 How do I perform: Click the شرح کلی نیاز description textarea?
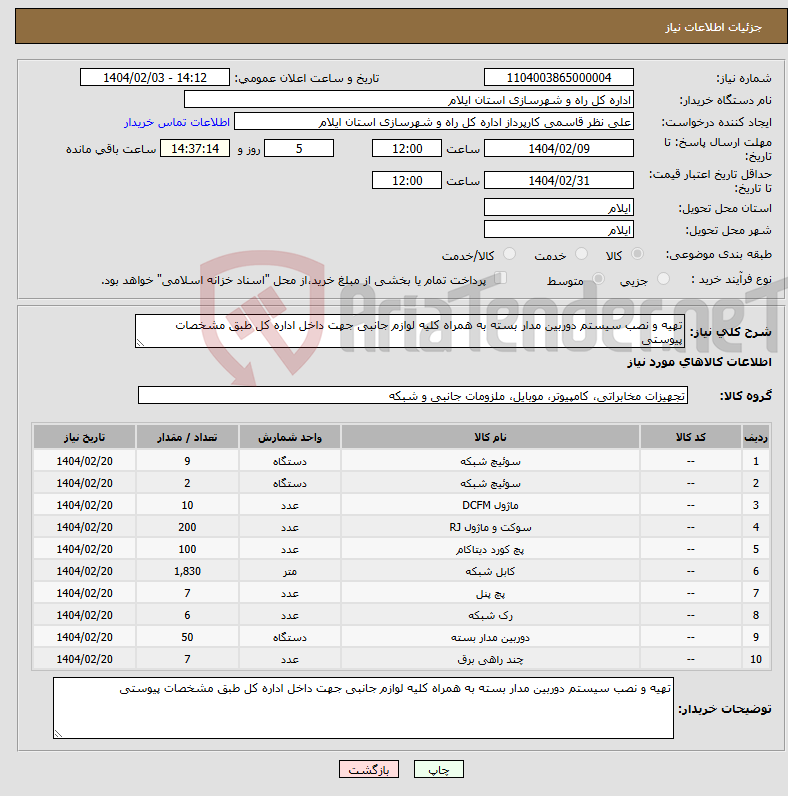[410, 331]
